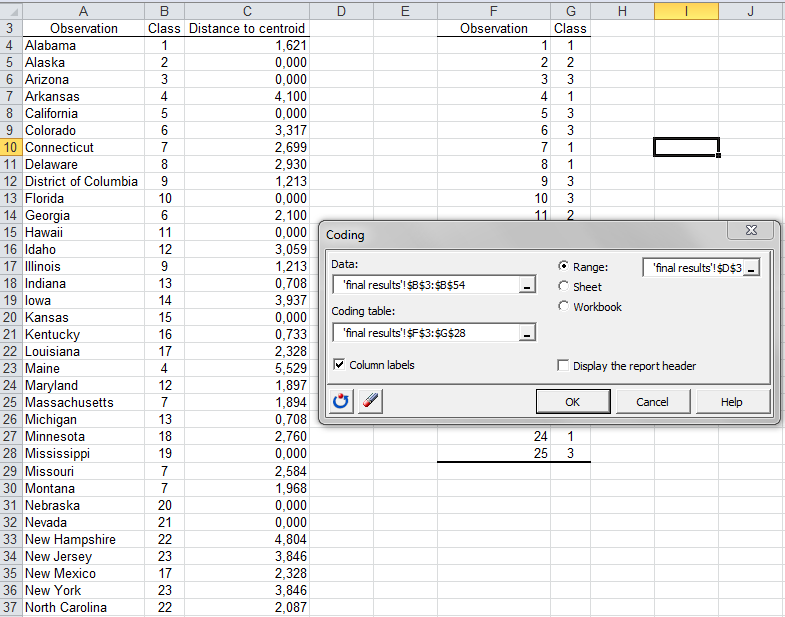Click the cell containing District of Columbia

pos(84,181)
